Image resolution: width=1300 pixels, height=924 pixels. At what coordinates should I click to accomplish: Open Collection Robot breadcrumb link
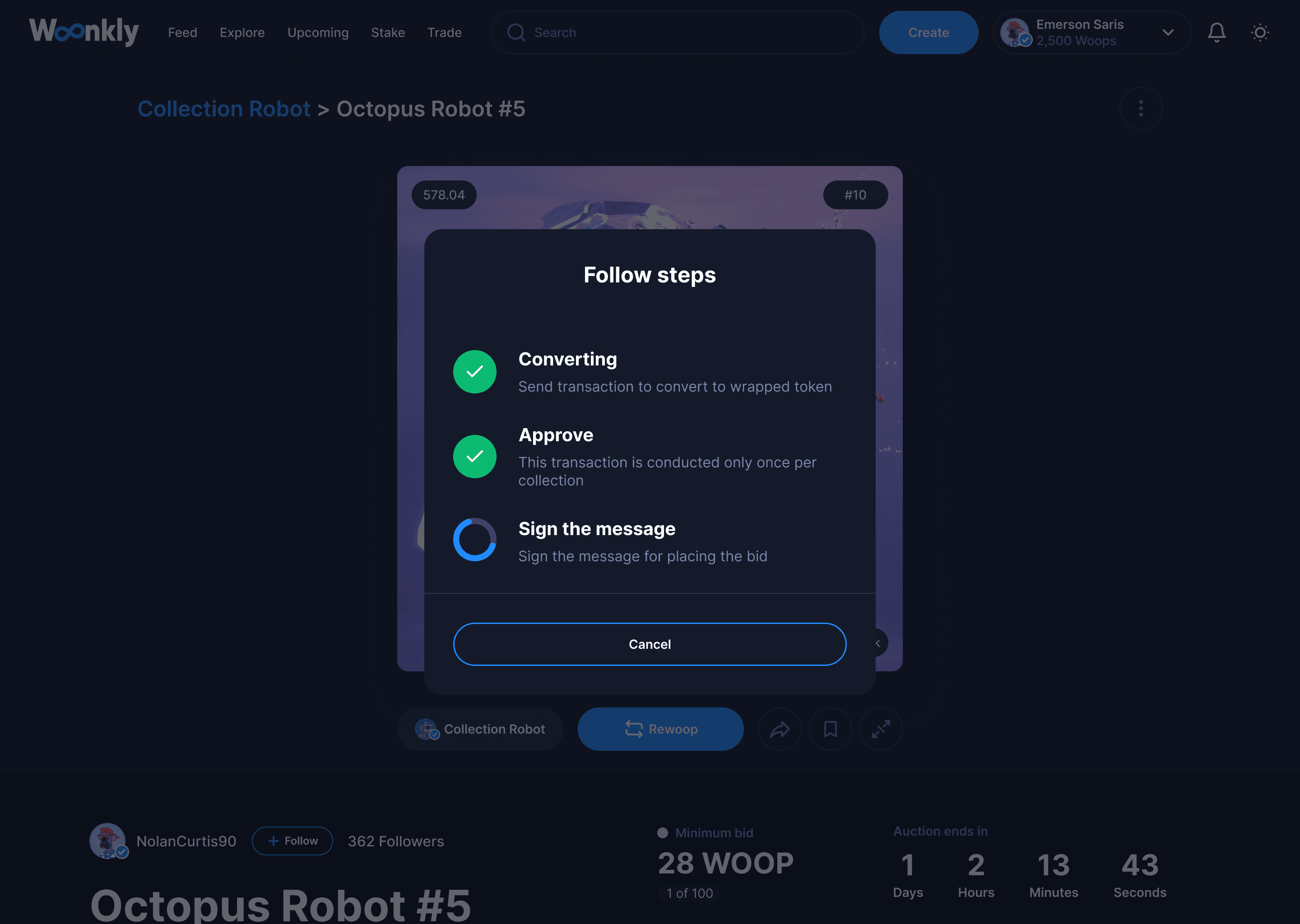pos(224,109)
